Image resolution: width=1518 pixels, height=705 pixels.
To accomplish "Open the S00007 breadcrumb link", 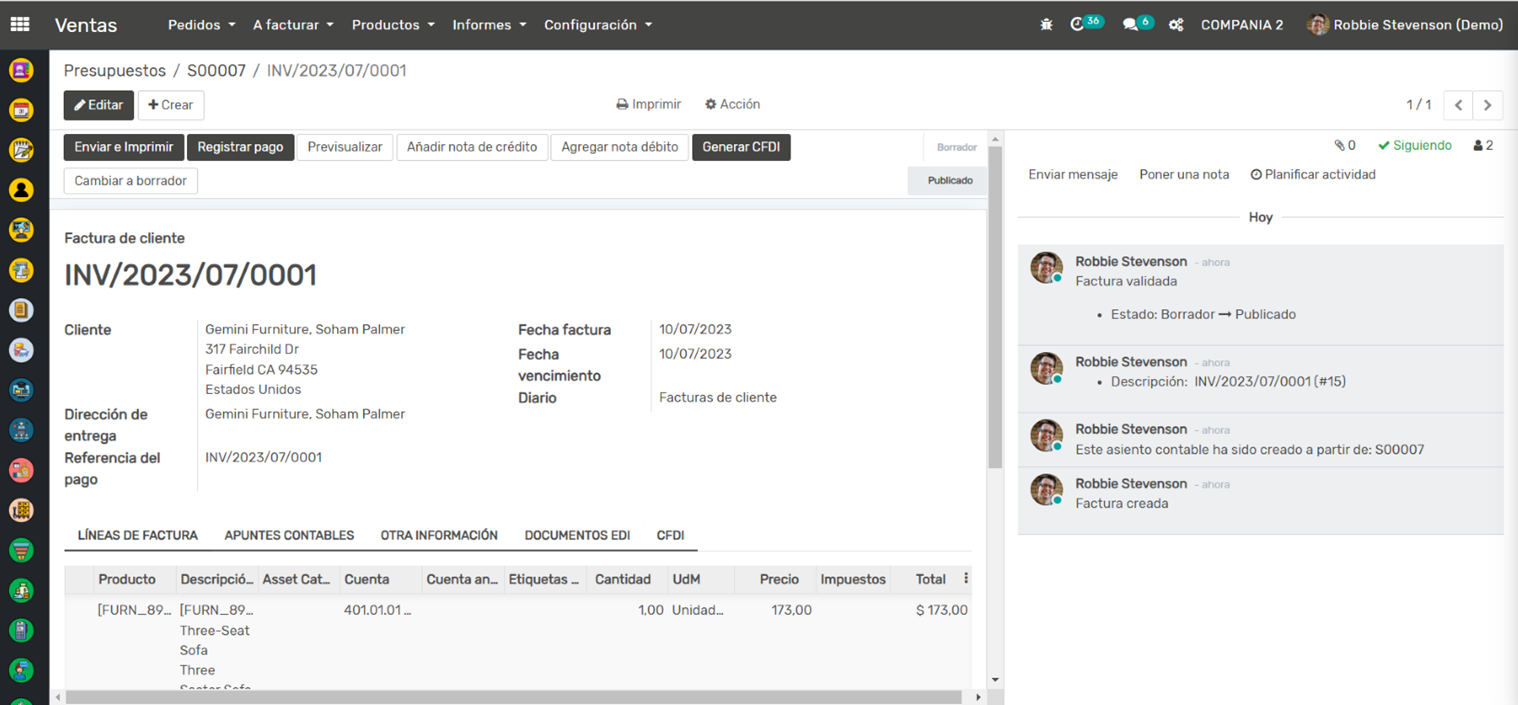I will (x=216, y=71).
